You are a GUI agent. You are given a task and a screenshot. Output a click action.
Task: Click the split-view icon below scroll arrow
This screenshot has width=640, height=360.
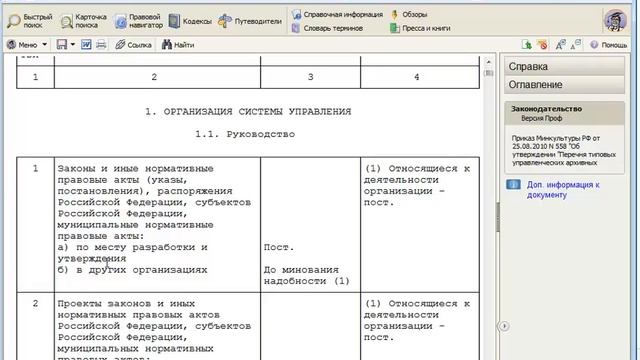click(x=489, y=73)
